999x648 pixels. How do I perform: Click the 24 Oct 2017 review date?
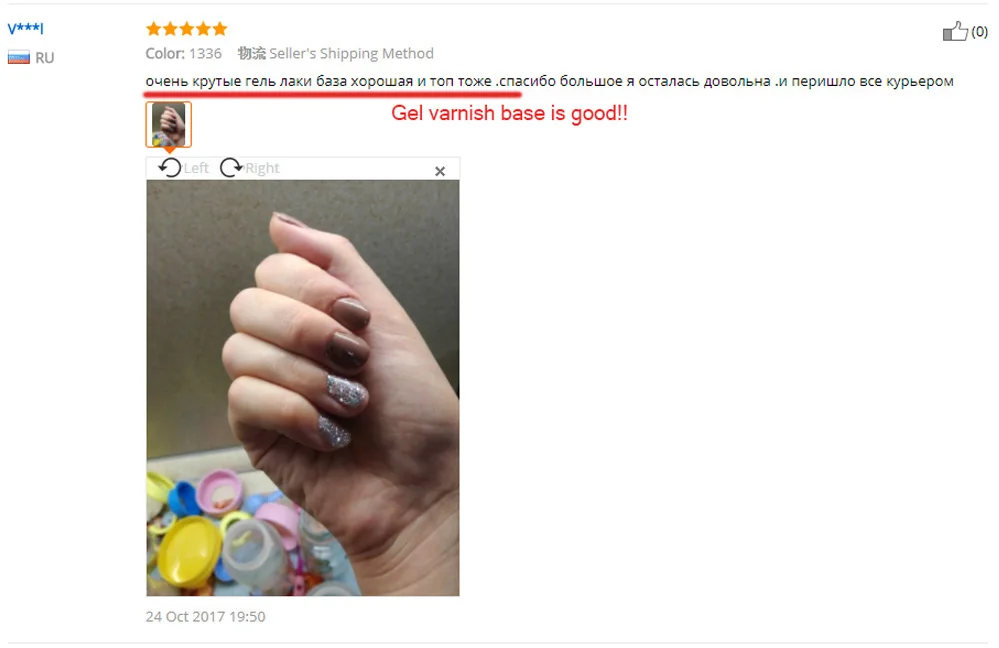(x=205, y=616)
